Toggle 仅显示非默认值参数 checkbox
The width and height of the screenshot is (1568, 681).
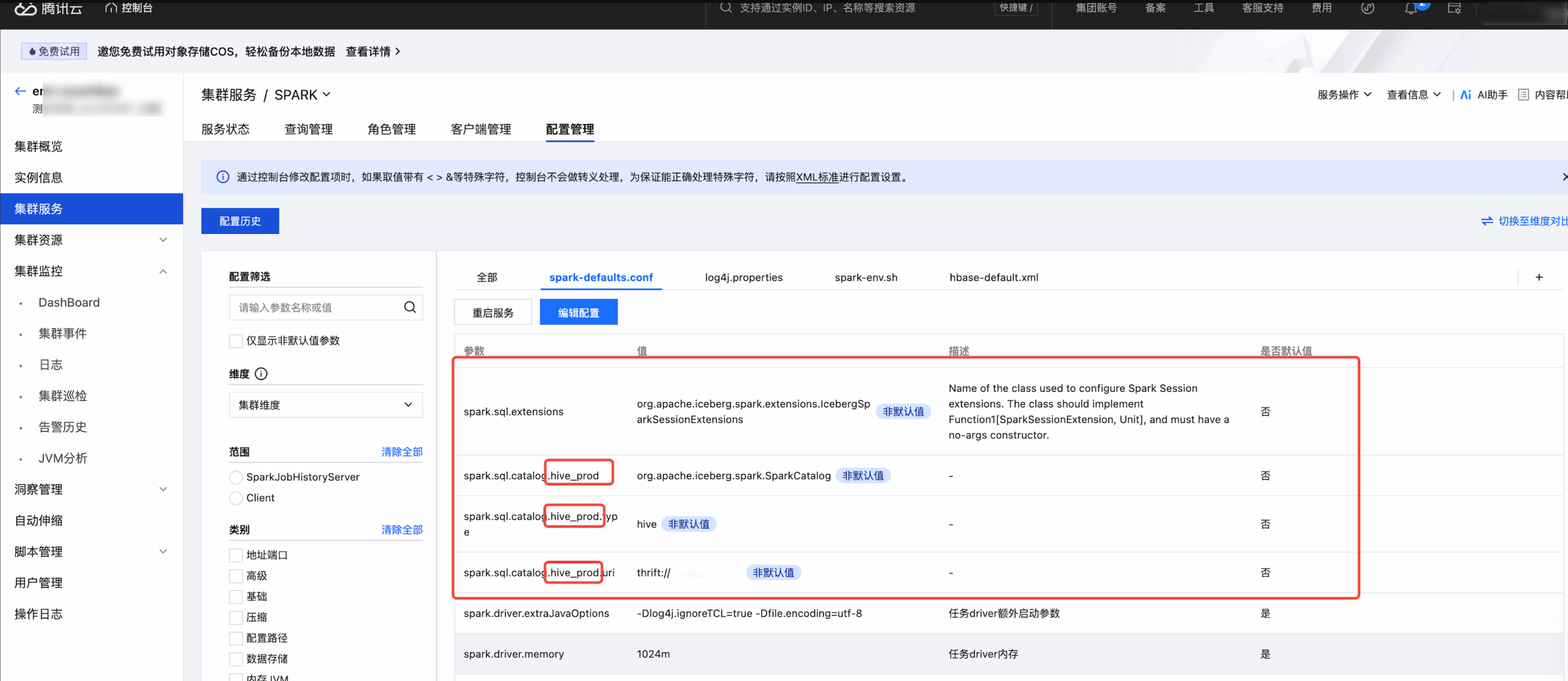click(x=236, y=341)
